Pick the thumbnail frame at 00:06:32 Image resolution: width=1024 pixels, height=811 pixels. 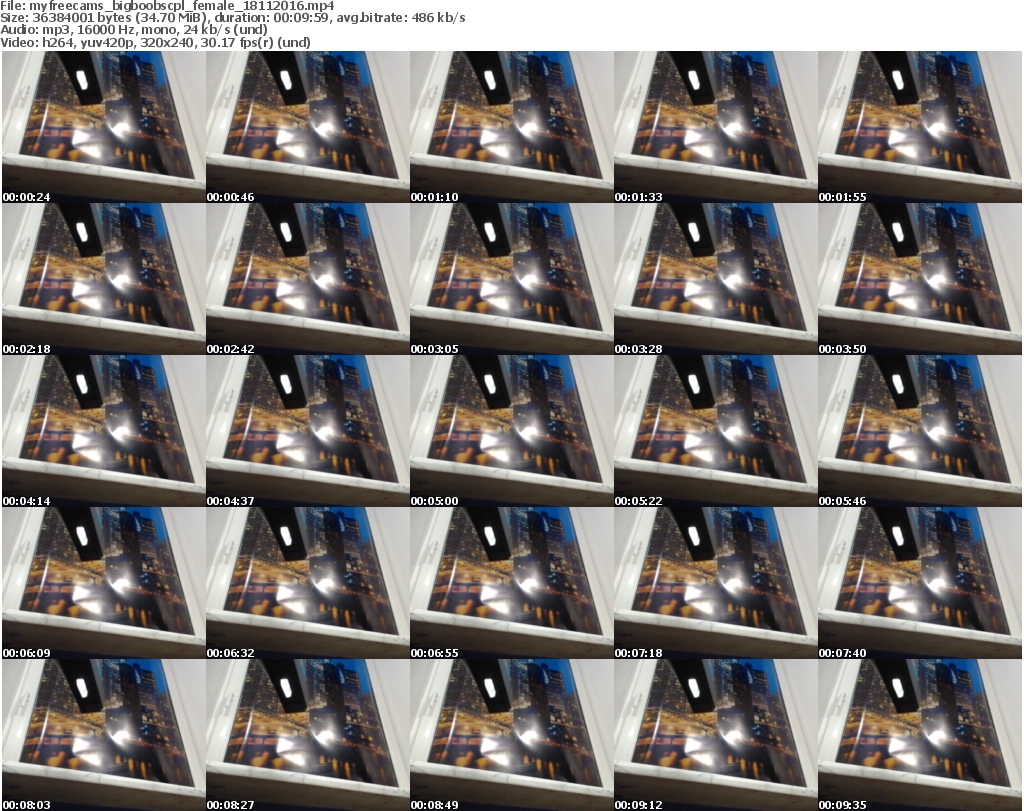(308, 582)
